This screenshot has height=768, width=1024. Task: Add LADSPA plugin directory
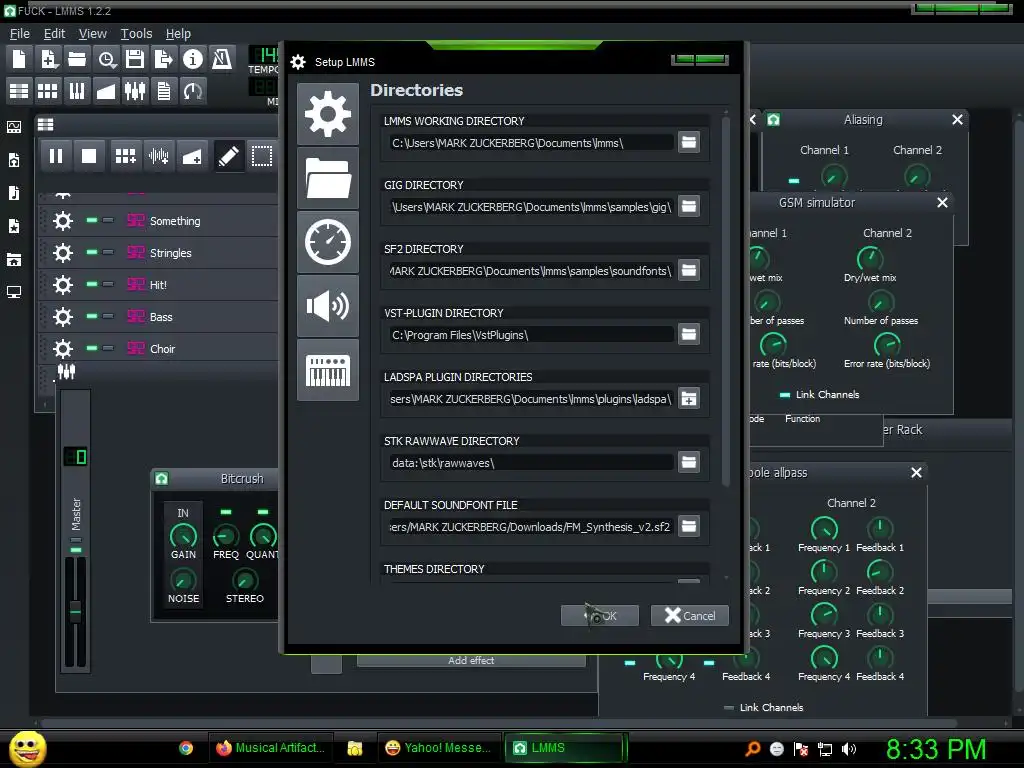click(x=689, y=398)
